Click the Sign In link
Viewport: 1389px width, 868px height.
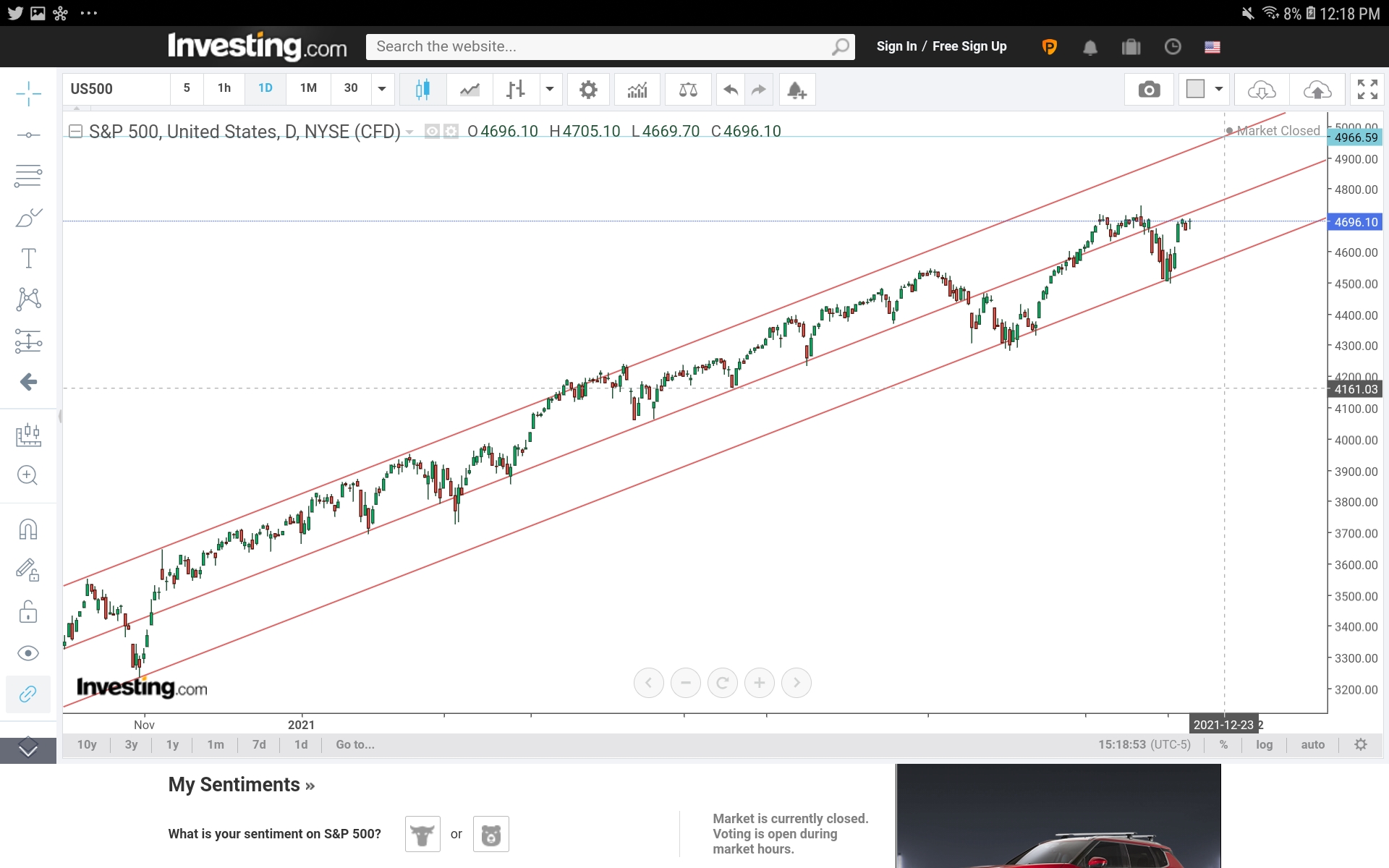896,46
